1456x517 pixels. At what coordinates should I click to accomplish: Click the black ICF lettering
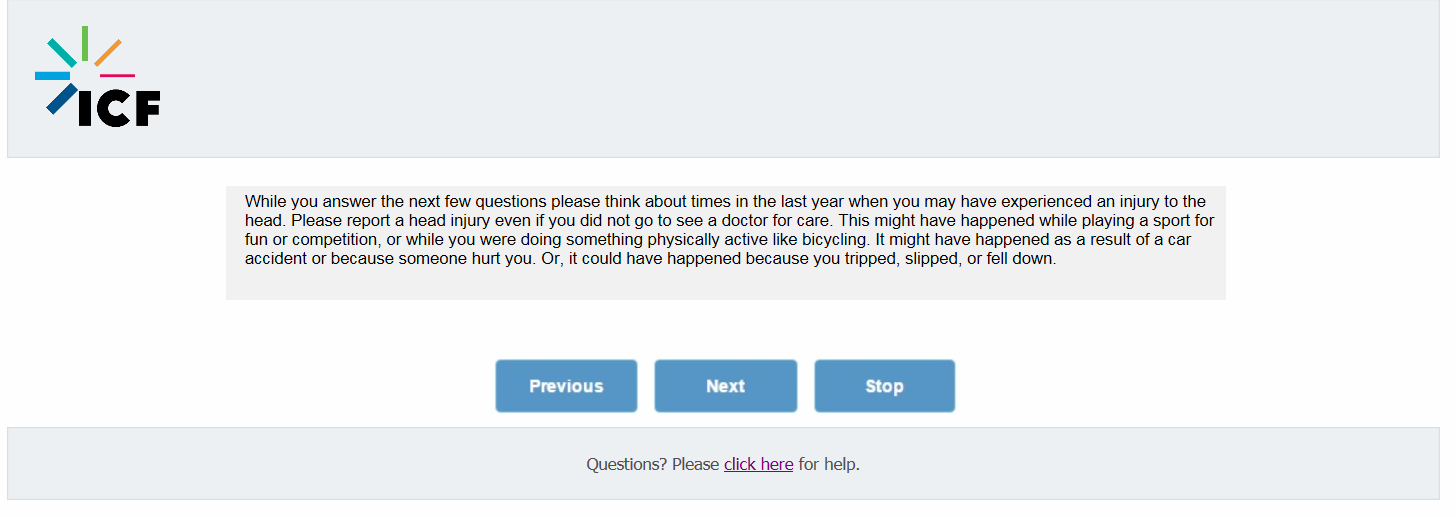pos(119,108)
